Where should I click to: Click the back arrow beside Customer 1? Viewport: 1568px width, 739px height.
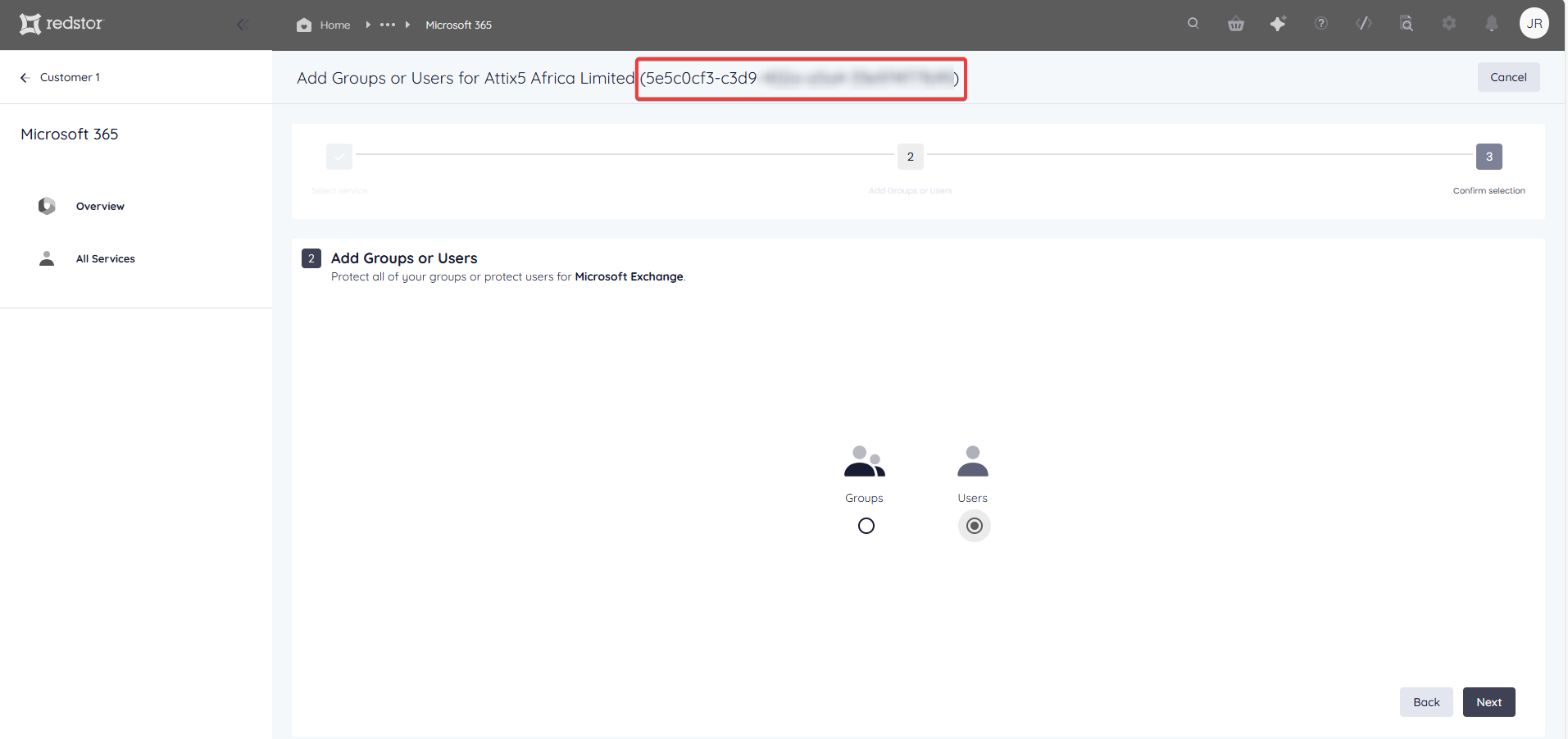click(x=25, y=77)
